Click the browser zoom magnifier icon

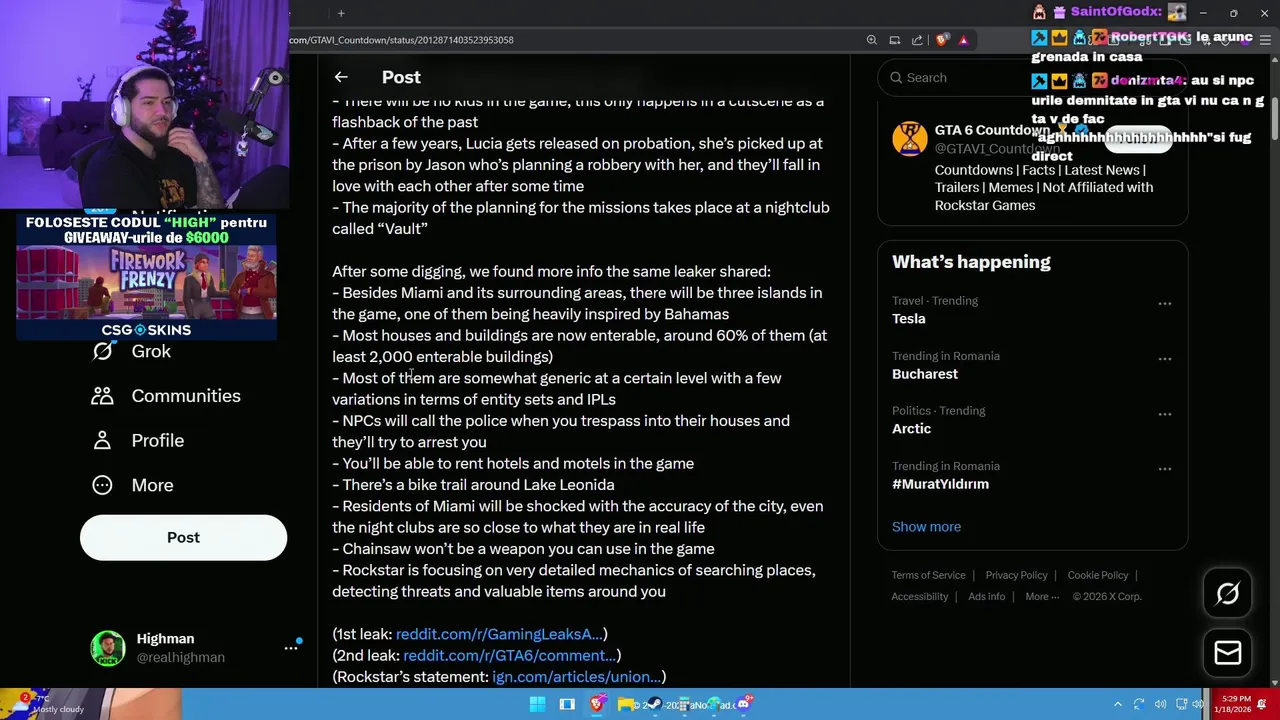coord(872,40)
